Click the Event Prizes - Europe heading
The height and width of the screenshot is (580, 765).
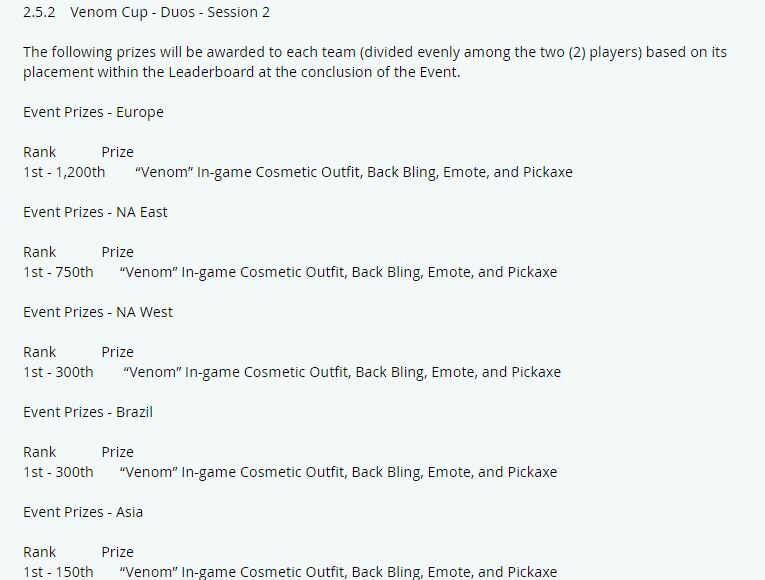[93, 112]
